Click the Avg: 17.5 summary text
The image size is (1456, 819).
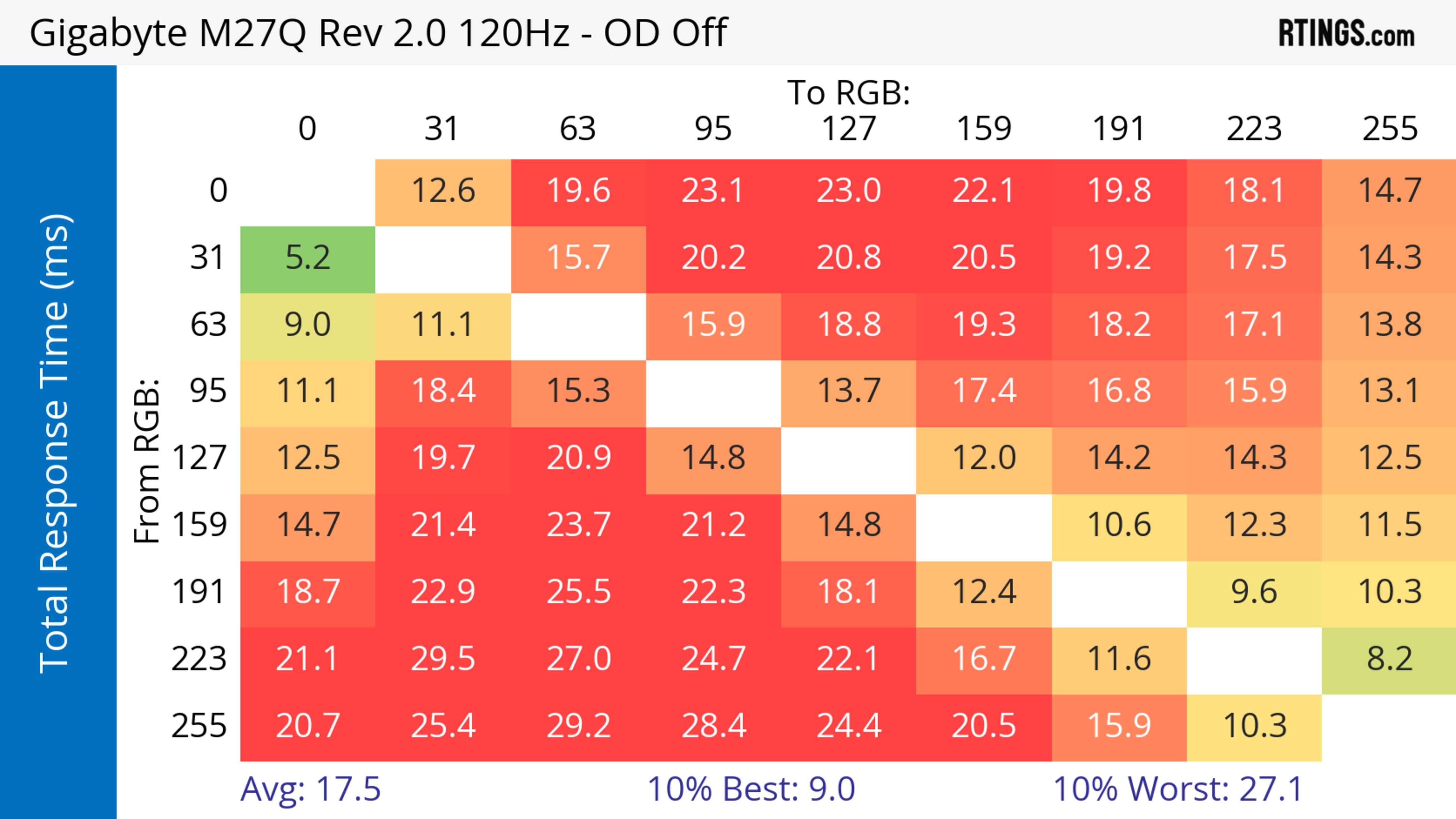coord(310,789)
